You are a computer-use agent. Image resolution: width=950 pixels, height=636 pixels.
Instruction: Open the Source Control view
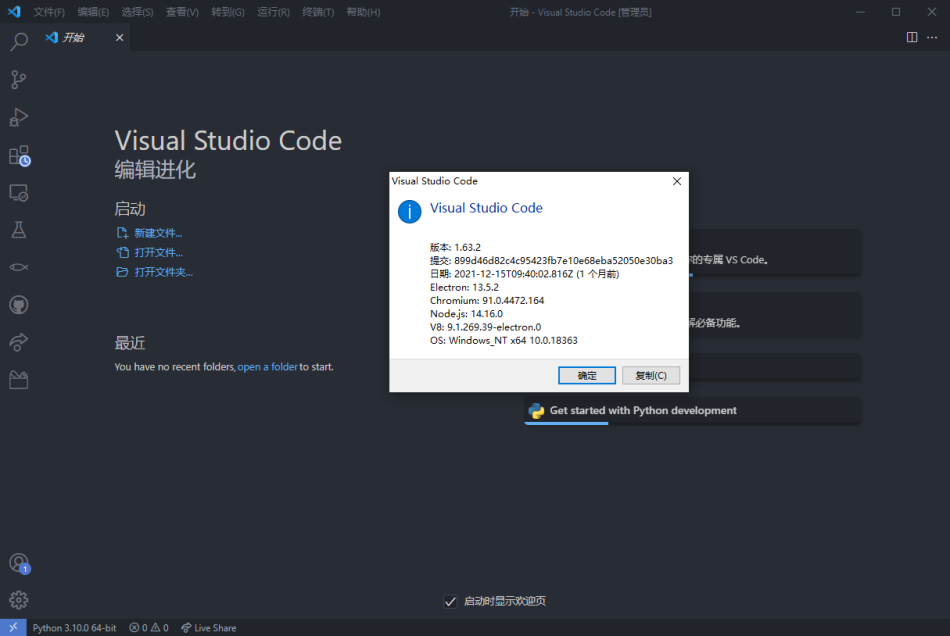[19, 79]
